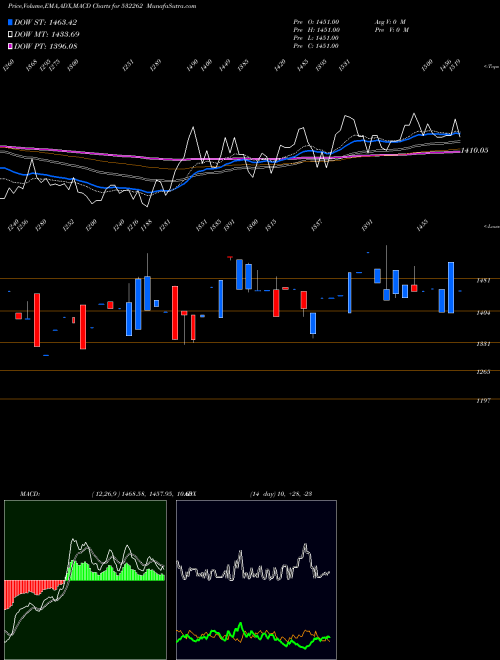Select the 'DOW ST: 1463.42' label

point(45,22)
